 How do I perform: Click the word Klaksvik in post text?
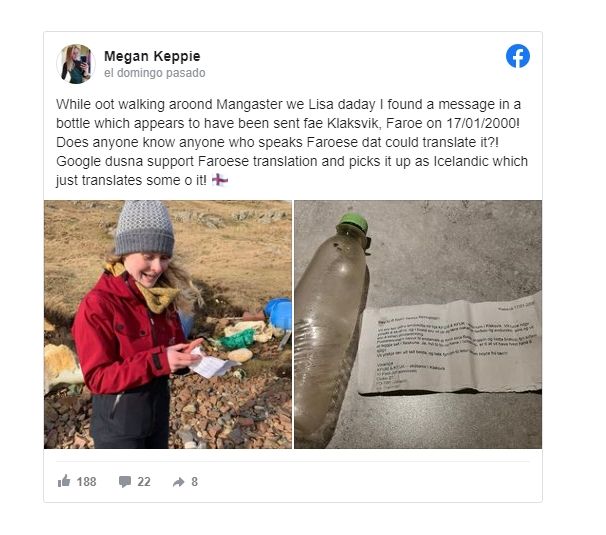pyautogui.click(x=354, y=123)
